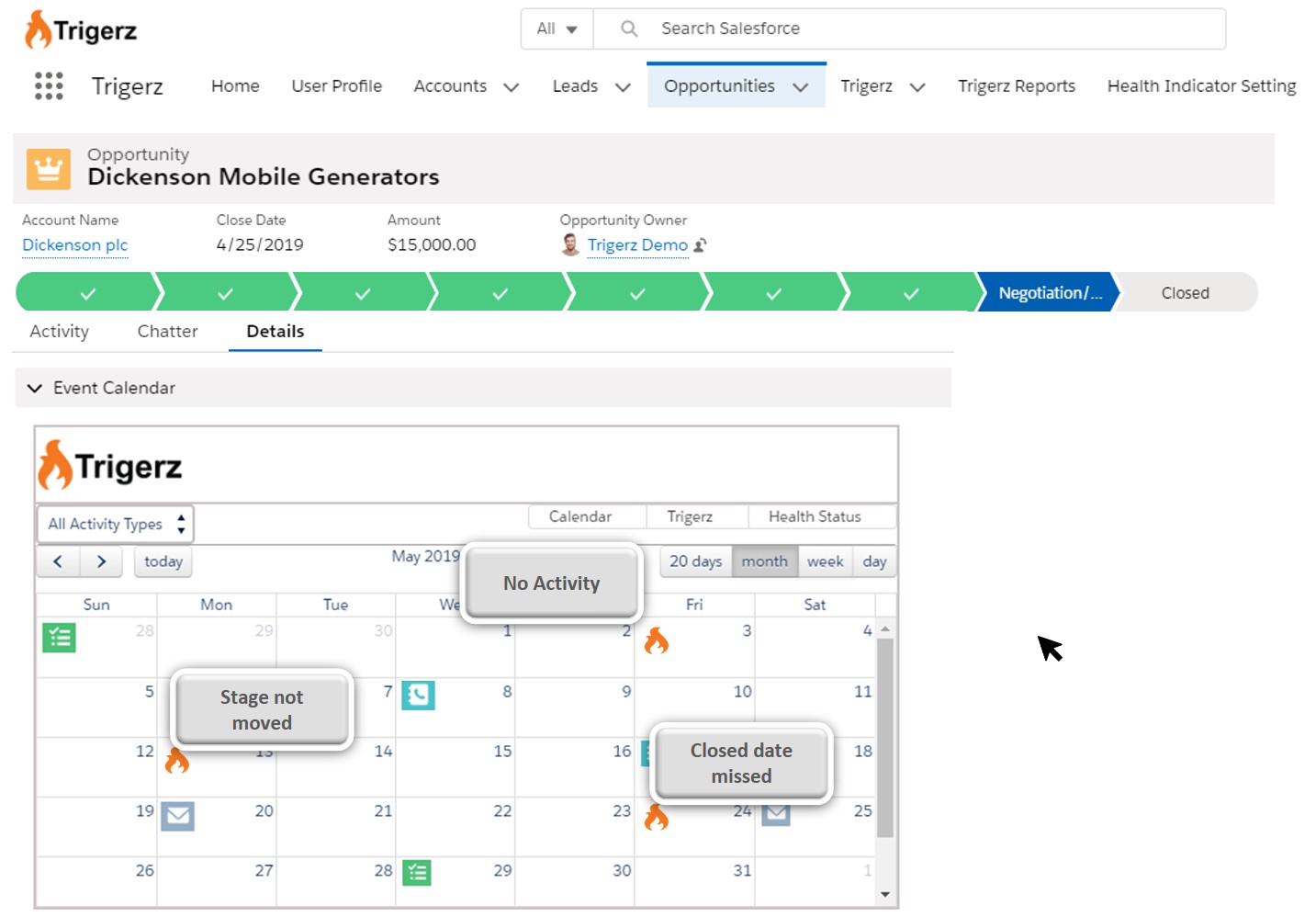Image resolution: width=1316 pixels, height=917 pixels.
Task: Open the email icon on May 25
Action: (x=776, y=815)
